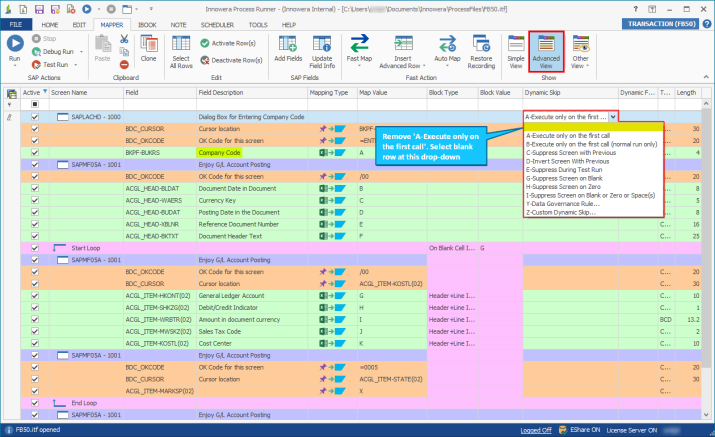Open the Dynamic Skip combo box arrow
This screenshot has width=715, height=437.
tap(613, 117)
